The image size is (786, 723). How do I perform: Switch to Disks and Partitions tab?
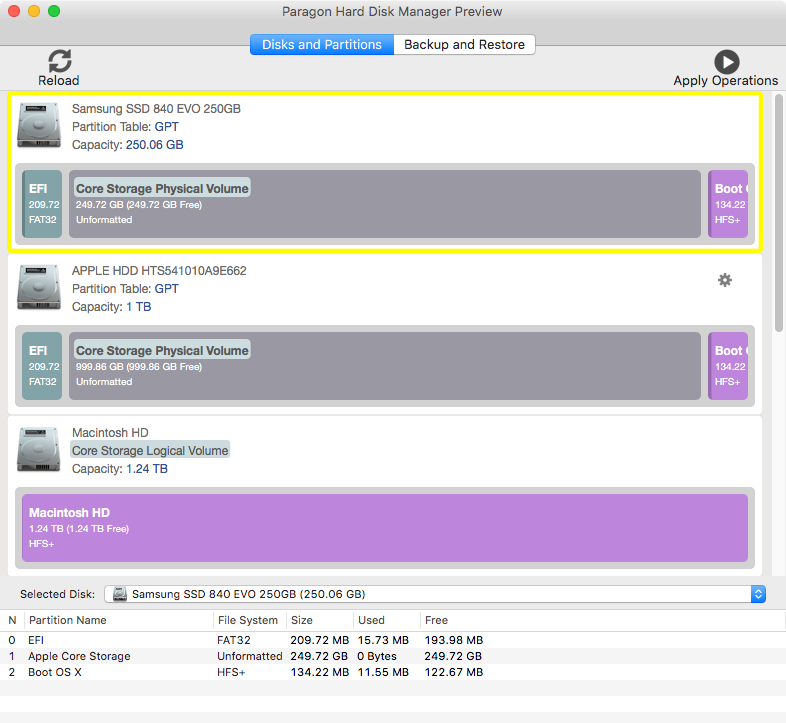click(322, 45)
